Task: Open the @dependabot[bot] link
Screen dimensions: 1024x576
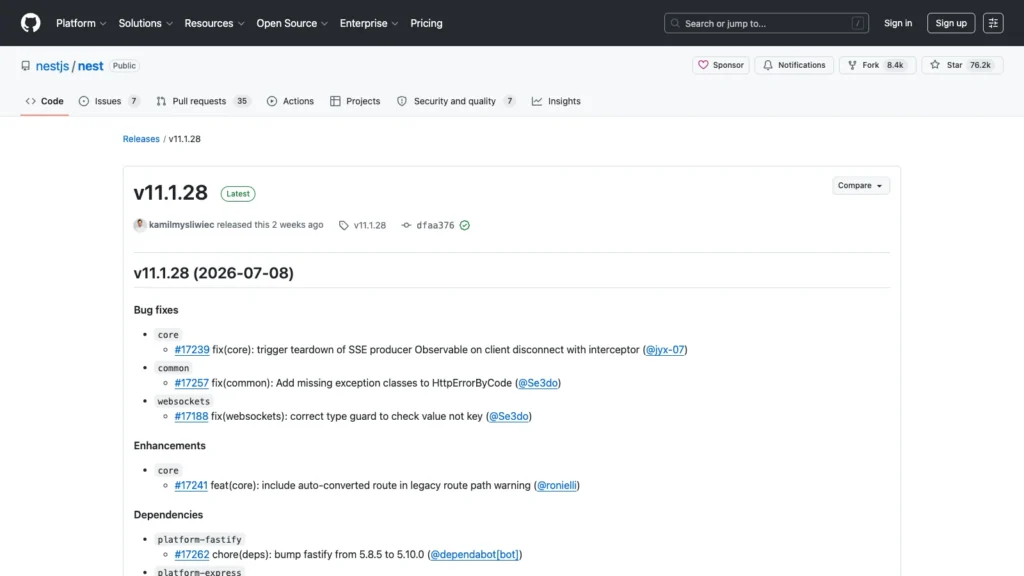Action: tap(475, 555)
